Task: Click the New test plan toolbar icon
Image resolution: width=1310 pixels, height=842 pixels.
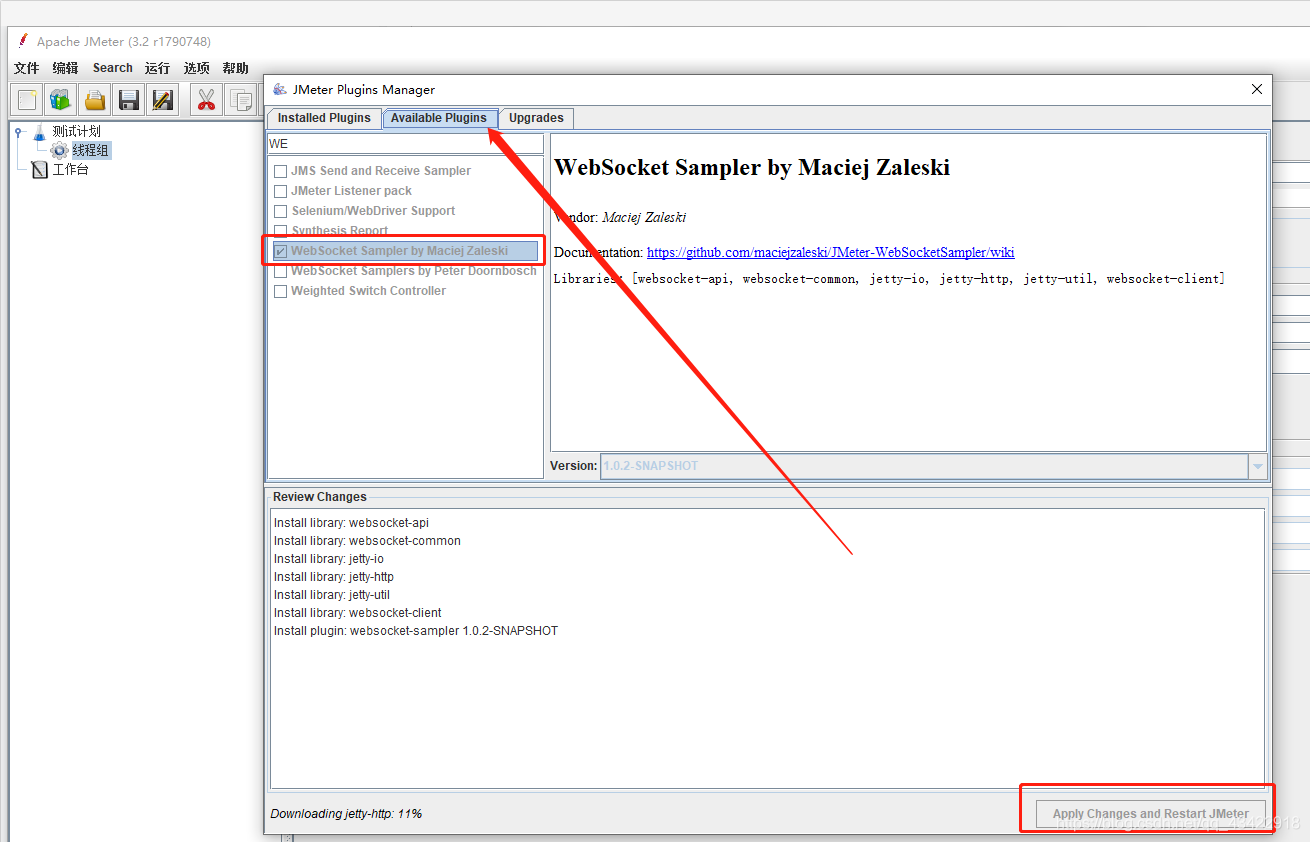Action: [x=28, y=99]
